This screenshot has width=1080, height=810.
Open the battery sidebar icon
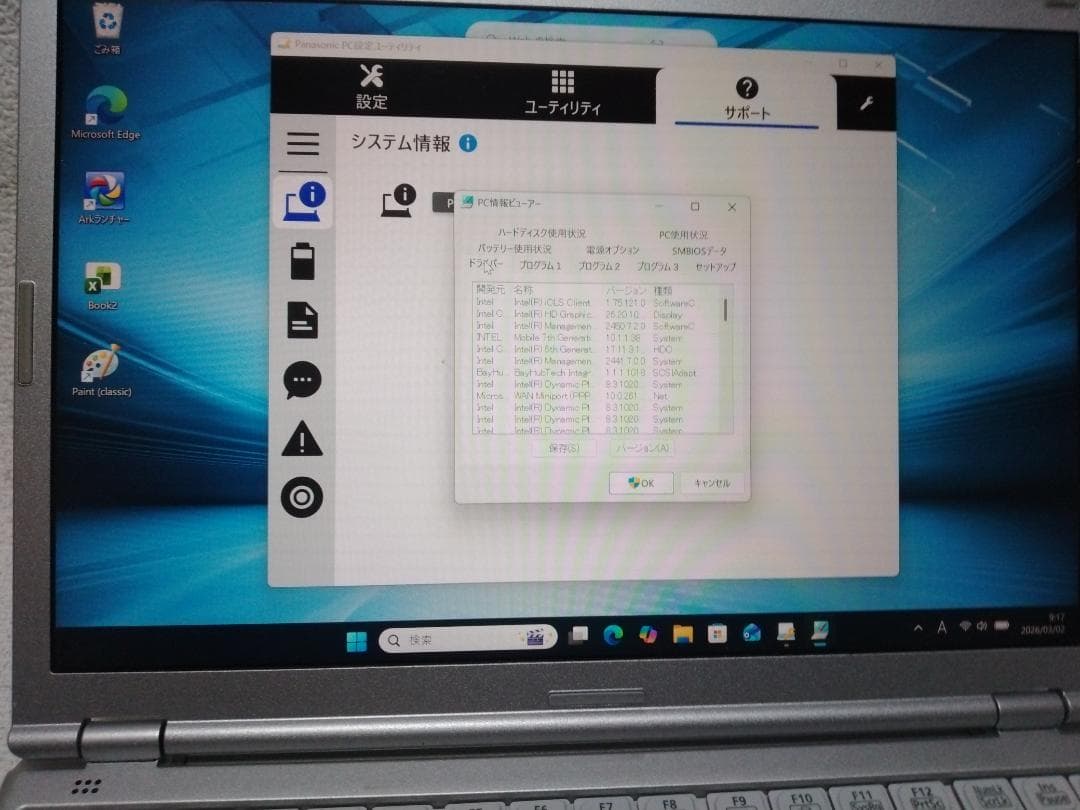pyautogui.click(x=302, y=261)
